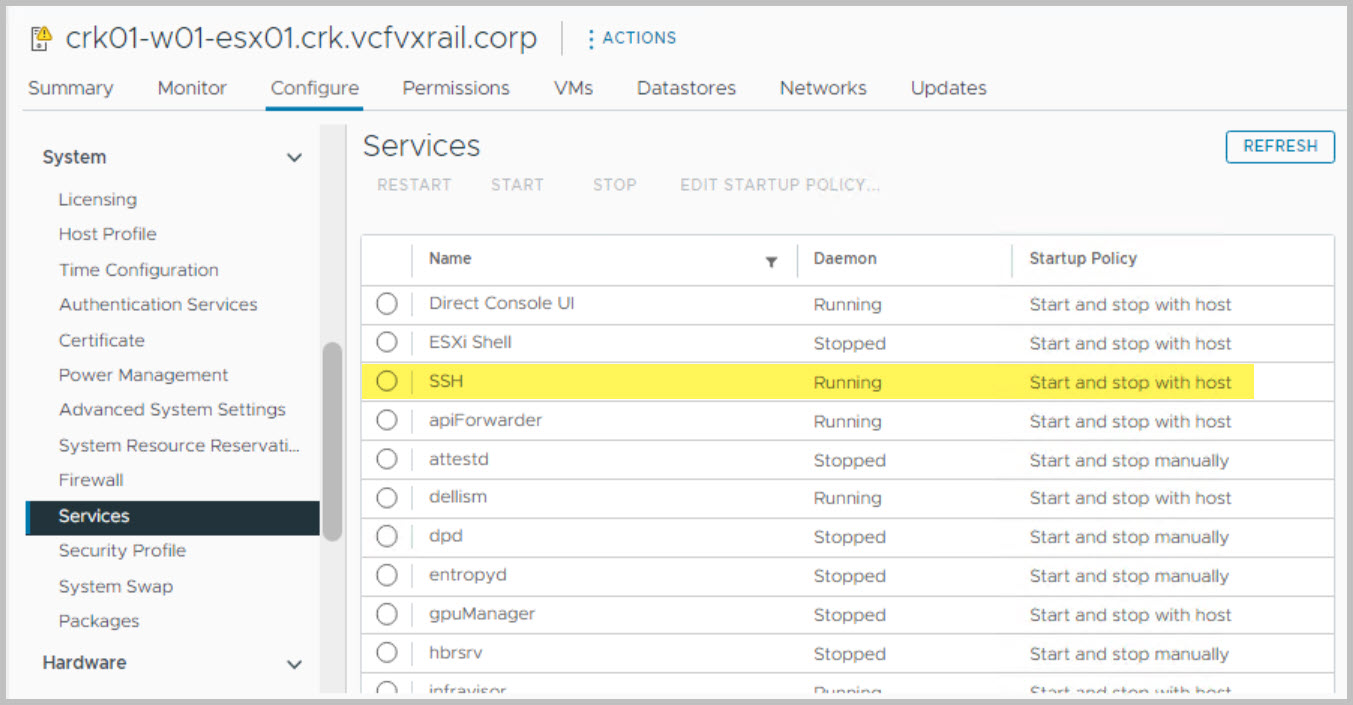This screenshot has width=1353, height=705.
Task: Open Firewall settings in sidebar
Action: click(91, 480)
